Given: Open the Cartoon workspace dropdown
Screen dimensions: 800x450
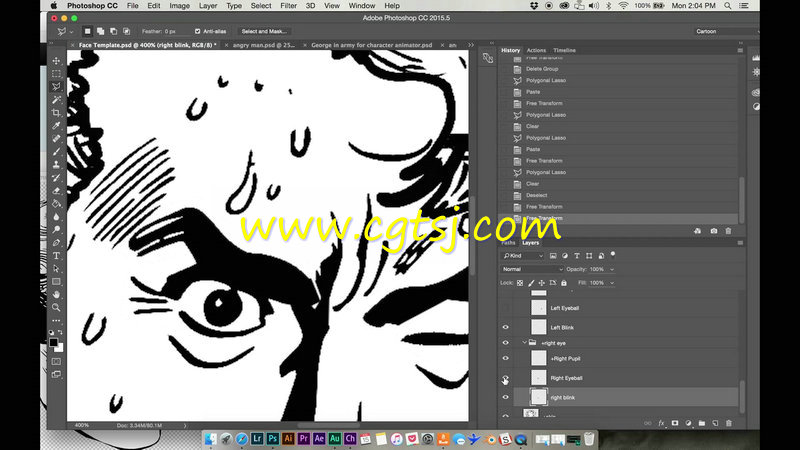Looking at the screenshot, I should 727,31.
